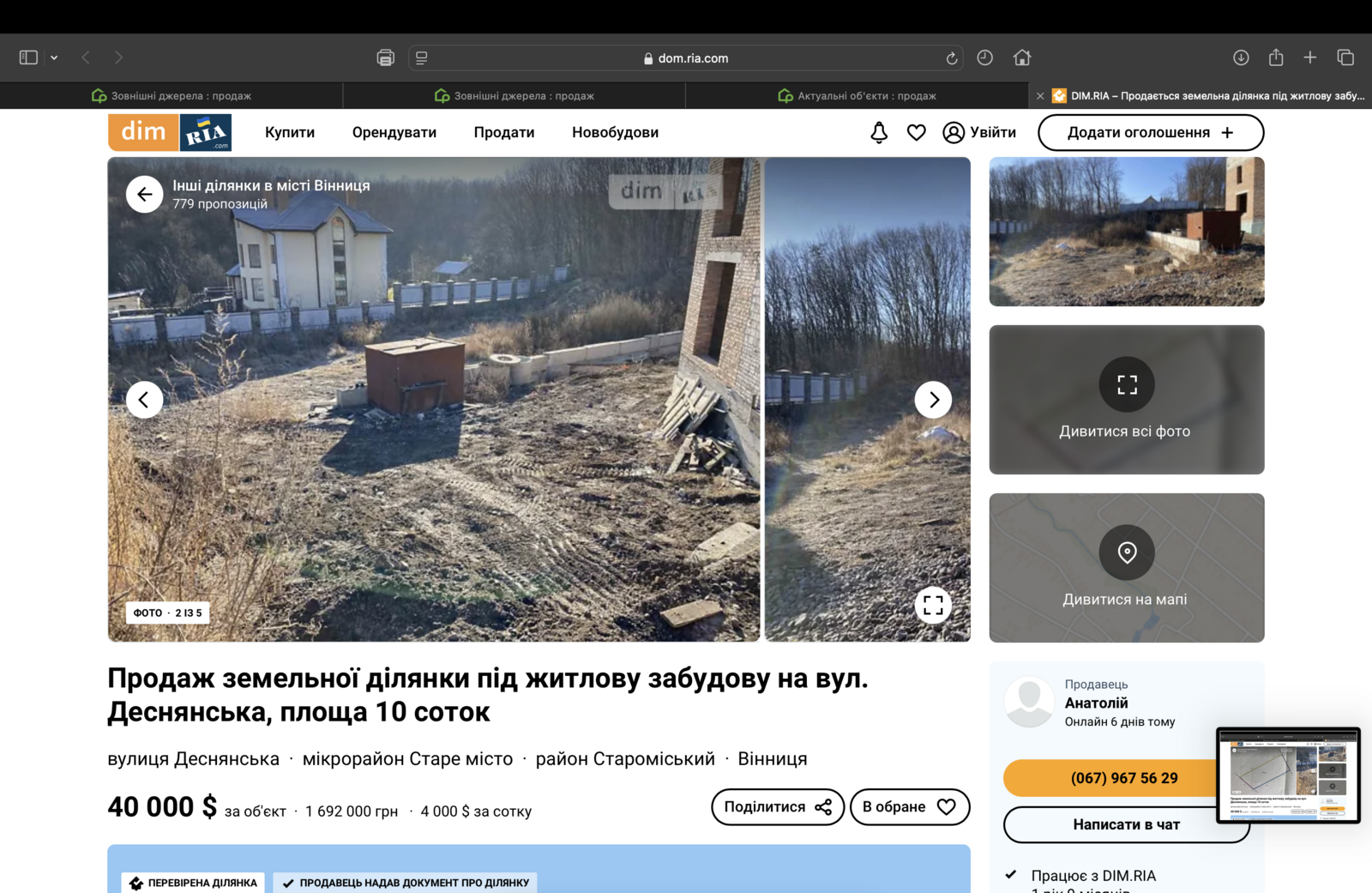
Task: Expand sidebar options dropdown chevron
Action: [x=54, y=57]
